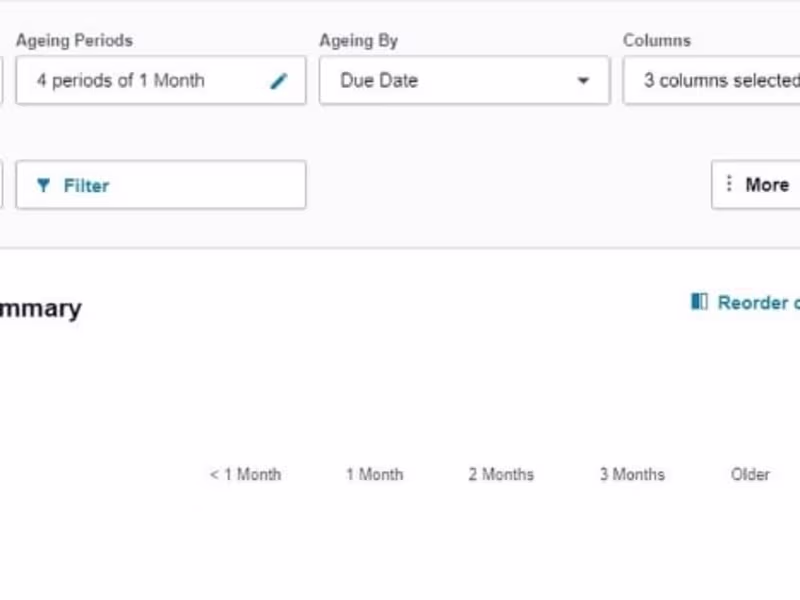The height and width of the screenshot is (600, 800).
Task: Click the "3 Months" column header
Action: (632, 474)
